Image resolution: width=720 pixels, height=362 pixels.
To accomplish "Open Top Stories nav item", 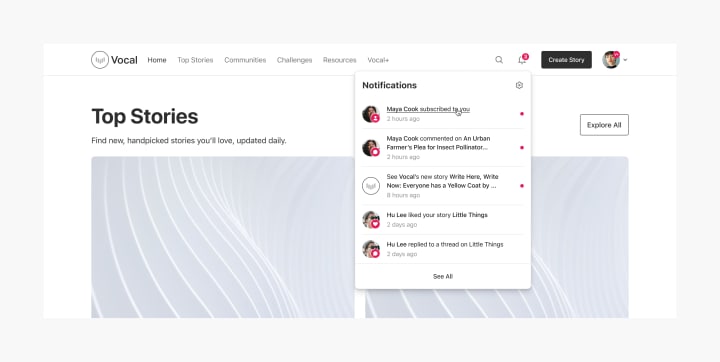I will point(195,60).
